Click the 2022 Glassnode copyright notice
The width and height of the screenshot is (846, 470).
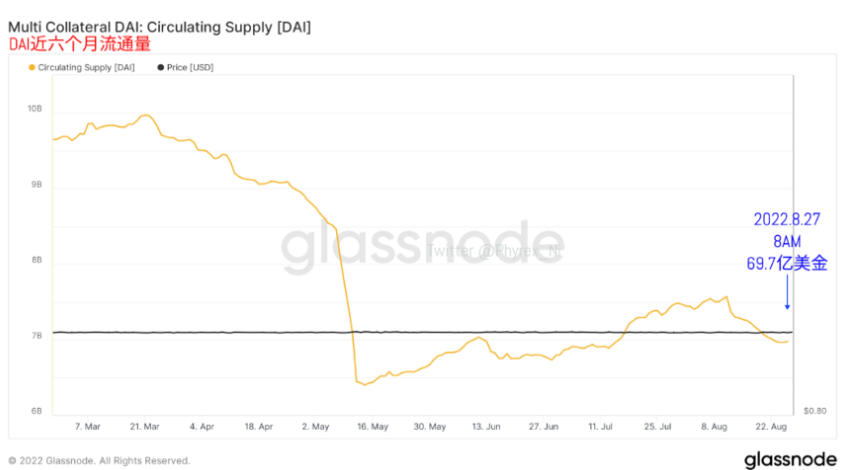[x=99, y=461]
